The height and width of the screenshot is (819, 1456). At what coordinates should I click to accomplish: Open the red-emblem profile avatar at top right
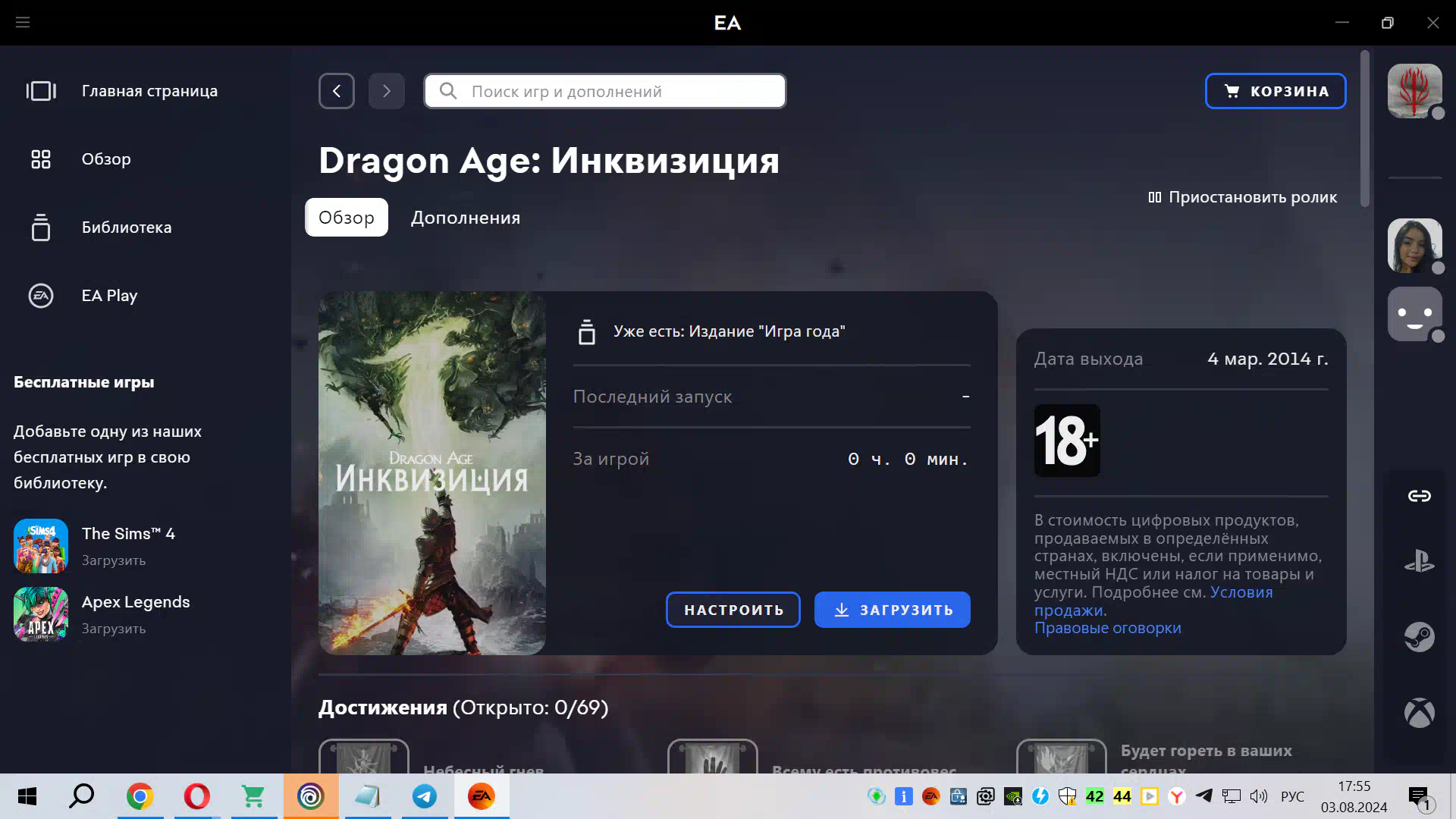(x=1415, y=91)
